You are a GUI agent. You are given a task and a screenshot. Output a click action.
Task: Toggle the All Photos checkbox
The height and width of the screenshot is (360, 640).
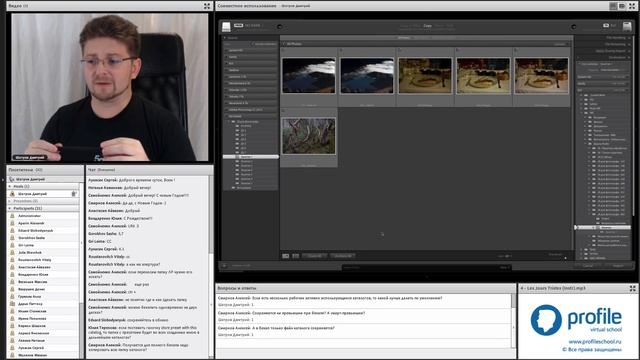tap(284, 44)
